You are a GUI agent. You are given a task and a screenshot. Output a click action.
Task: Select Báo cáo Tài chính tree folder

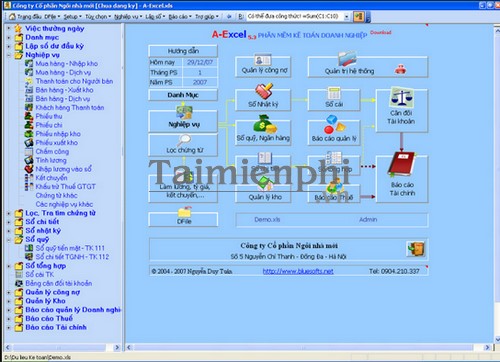tap(56, 327)
